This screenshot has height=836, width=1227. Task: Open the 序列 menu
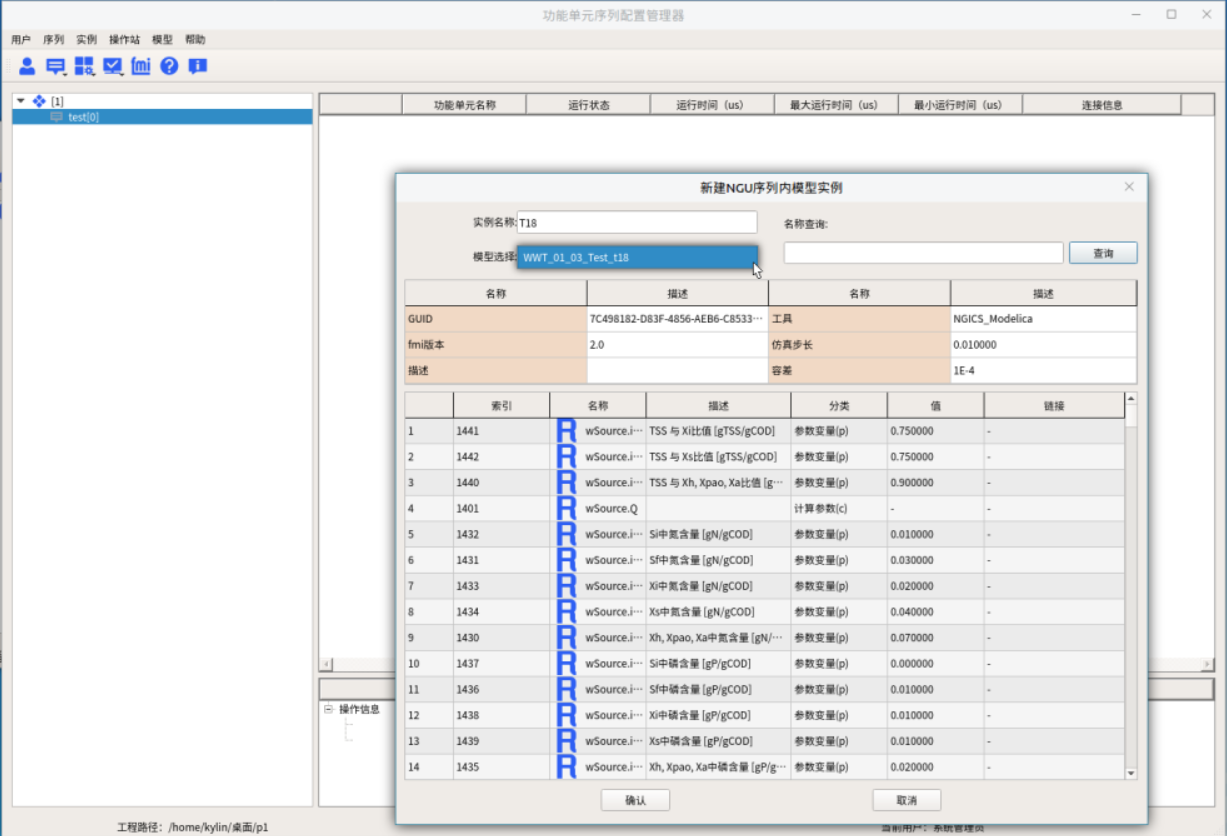coord(54,40)
